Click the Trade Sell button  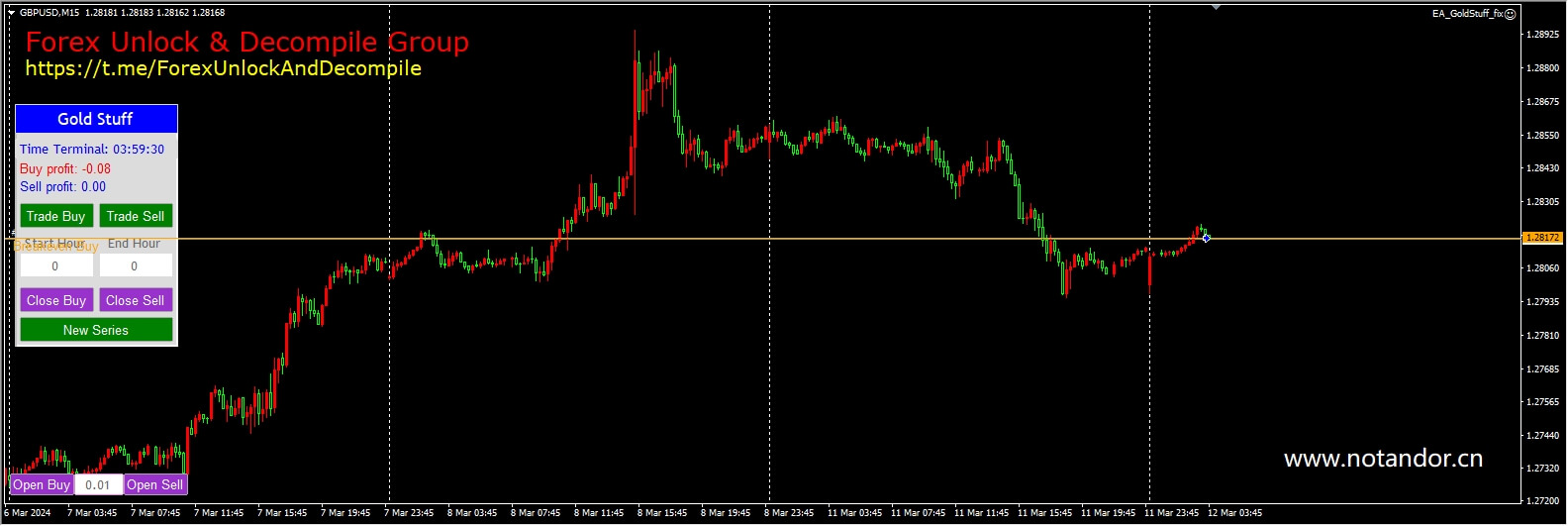point(136,216)
